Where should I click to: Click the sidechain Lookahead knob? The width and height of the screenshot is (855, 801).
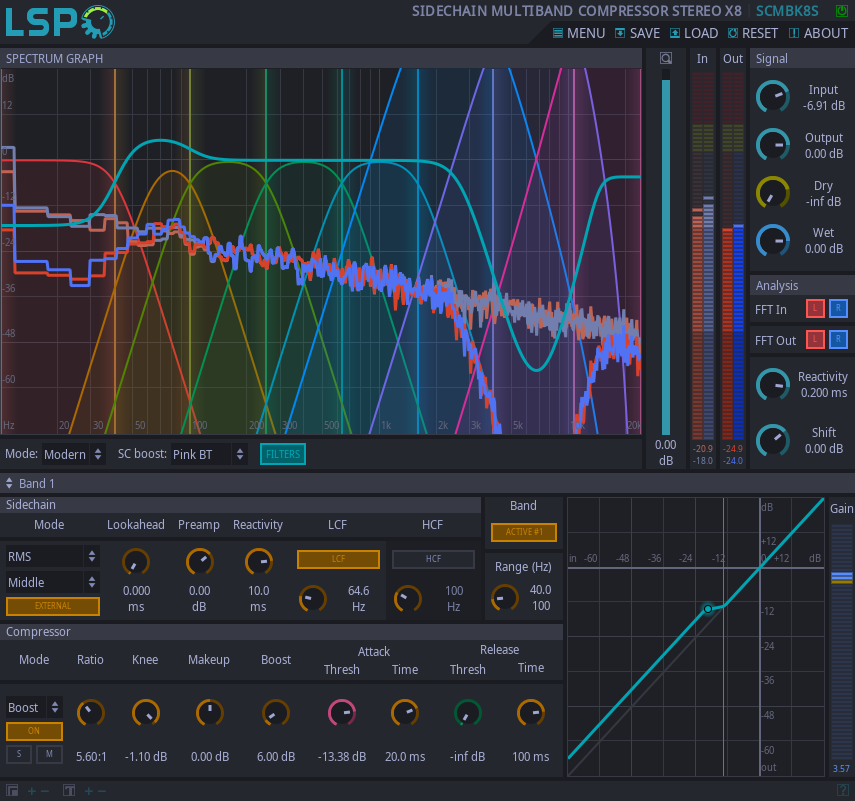[x=136, y=562]
